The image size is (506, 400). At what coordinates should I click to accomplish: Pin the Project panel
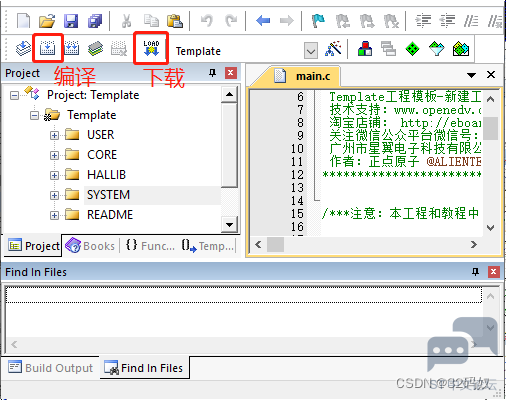(x=212, y=73)
